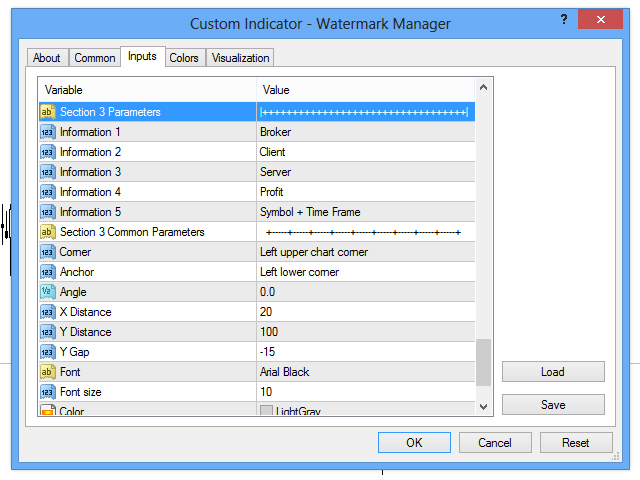The image size is (640, 480).
Task: Open the Colors tab
Action: coord(184,58)
